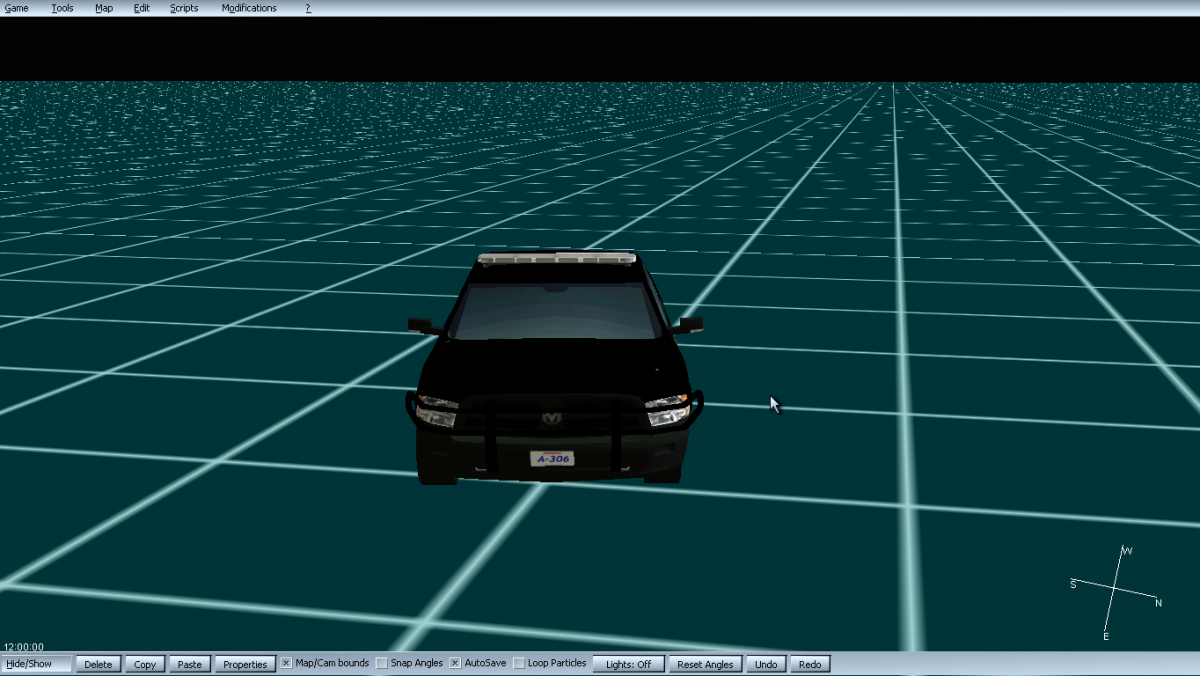Enable the Loop Particles checkbox
Viewport: 1200px width, 676px height.
519,663
